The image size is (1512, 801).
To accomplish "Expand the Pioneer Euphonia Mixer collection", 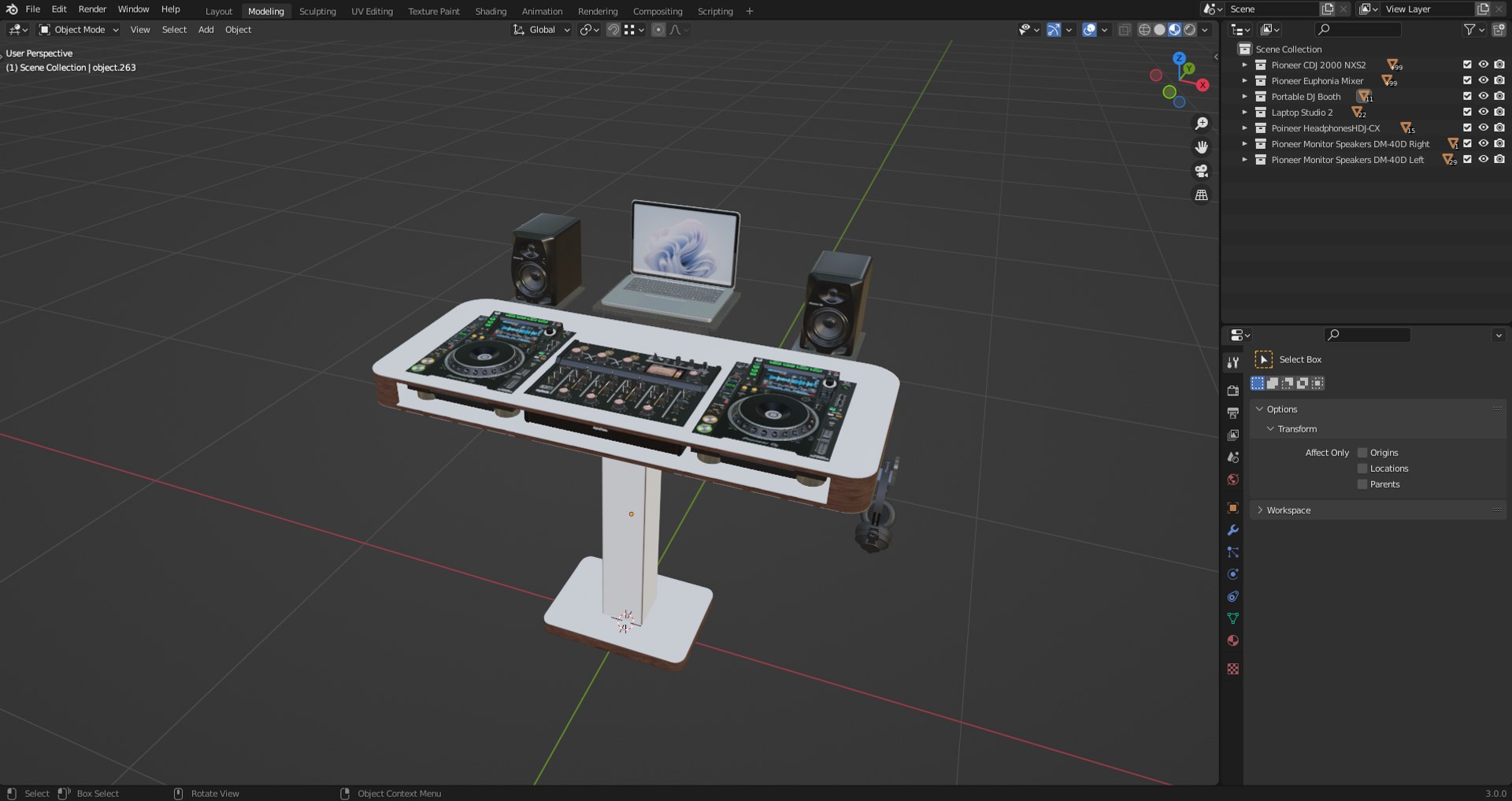I will coord(1244,80).
